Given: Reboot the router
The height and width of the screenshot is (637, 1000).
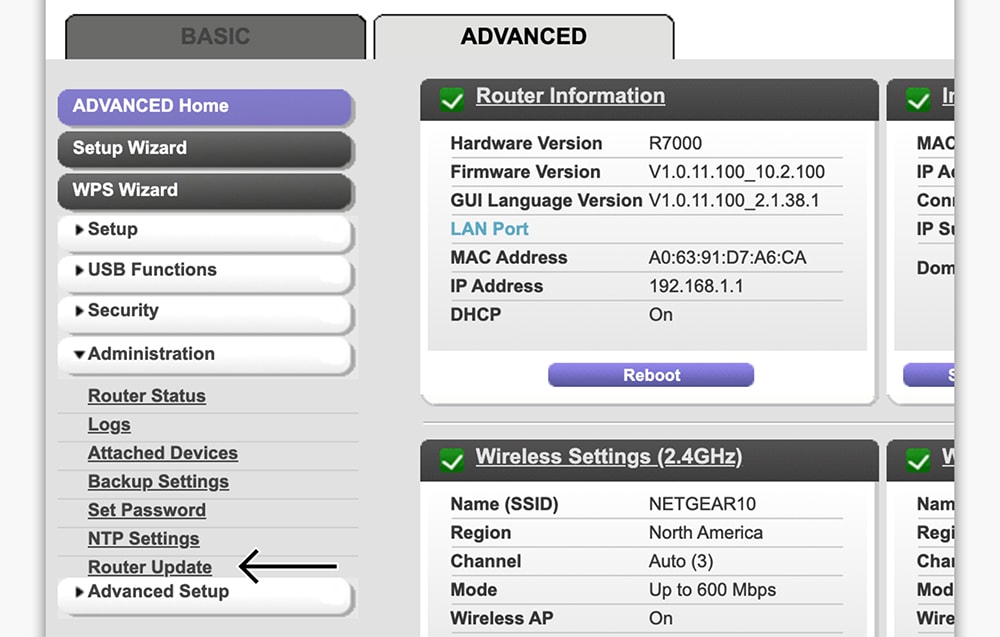Looking at the screenshot, I should (651, 375).
